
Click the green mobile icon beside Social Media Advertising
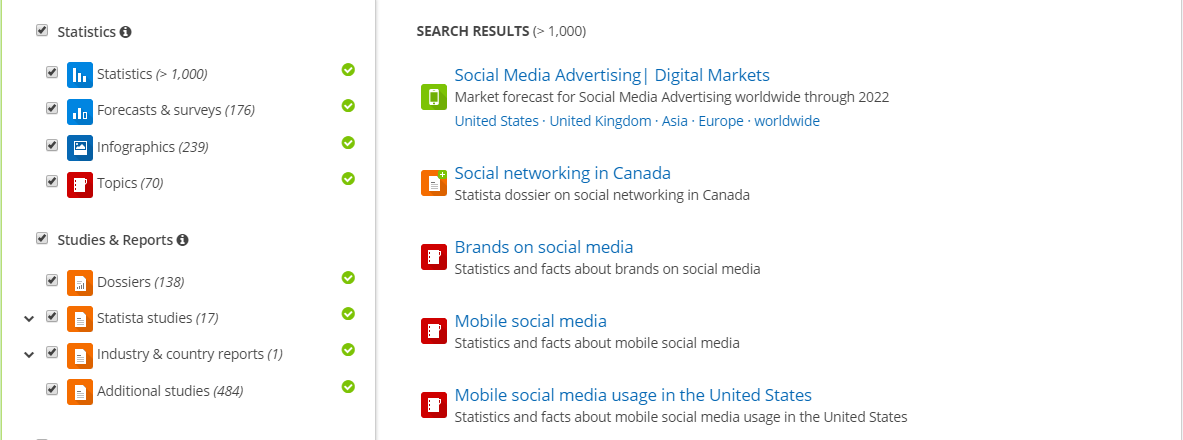434,97
